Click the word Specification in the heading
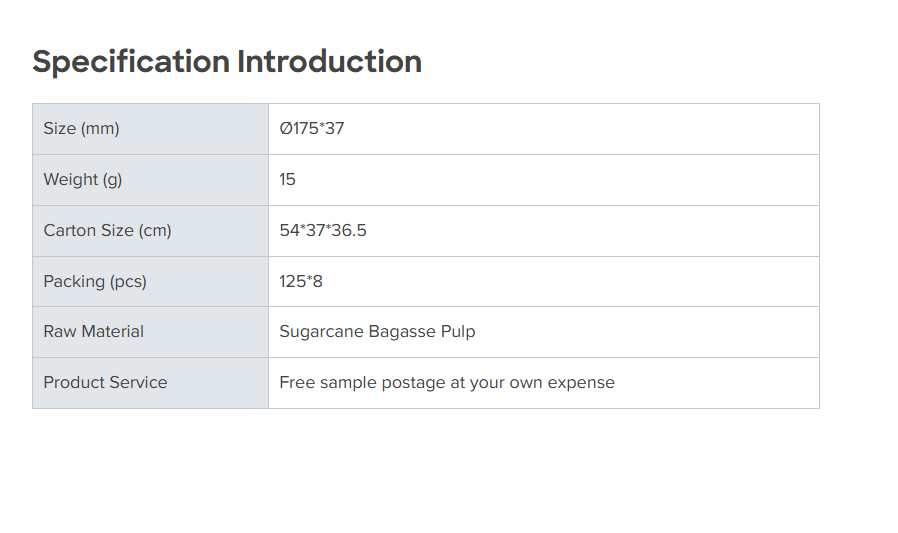The image size is (898, 533). coord(131,62)
